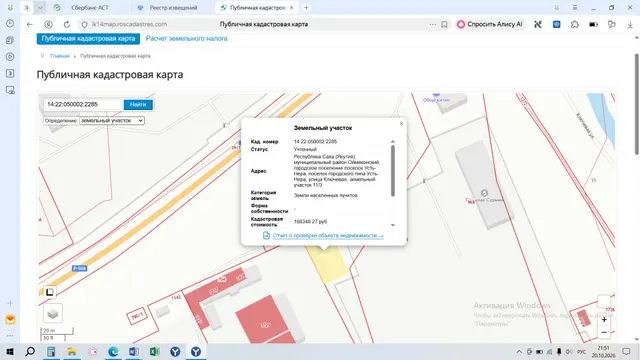Zoom in the map with plus button
The height and width of the screenshot is (360, 640).
604,320
